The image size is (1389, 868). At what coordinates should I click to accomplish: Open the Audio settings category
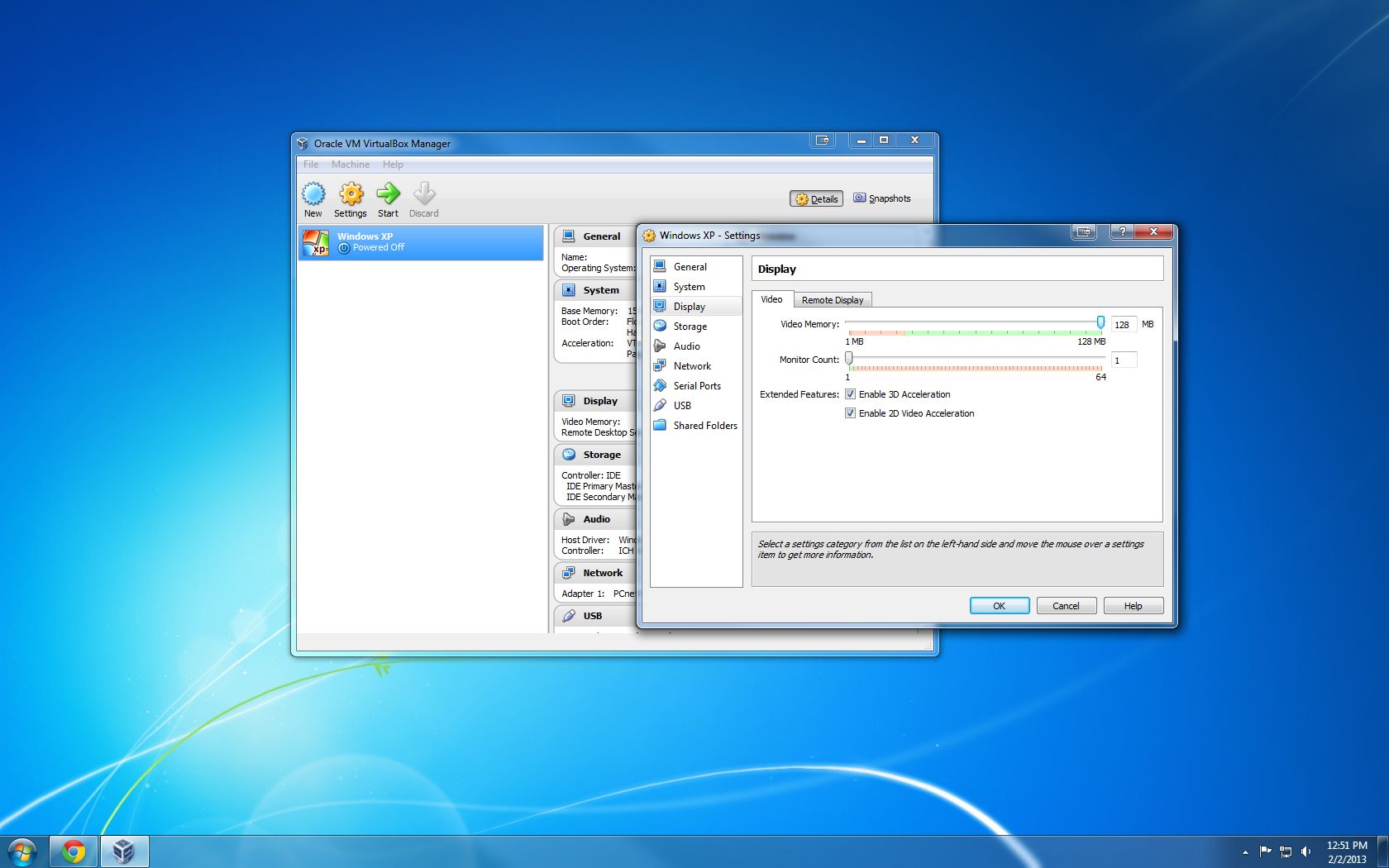(x=687, y=346)
